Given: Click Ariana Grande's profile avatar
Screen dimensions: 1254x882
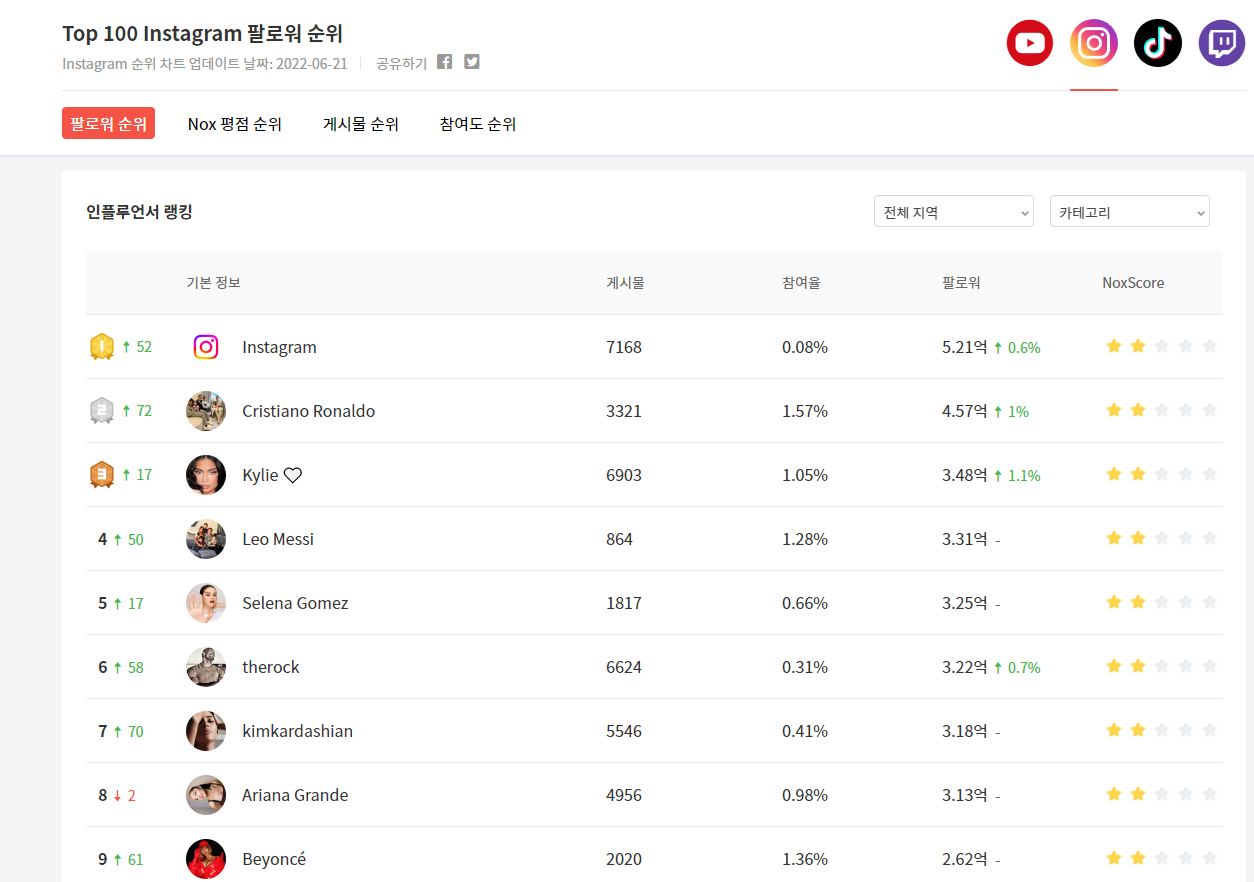Looking at the screenshot, I should [206, 795].
